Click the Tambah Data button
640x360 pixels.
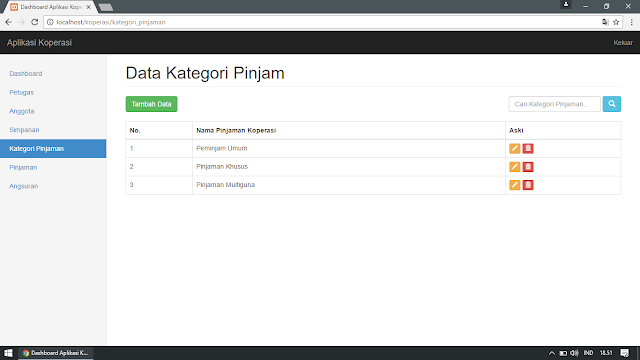151,104
